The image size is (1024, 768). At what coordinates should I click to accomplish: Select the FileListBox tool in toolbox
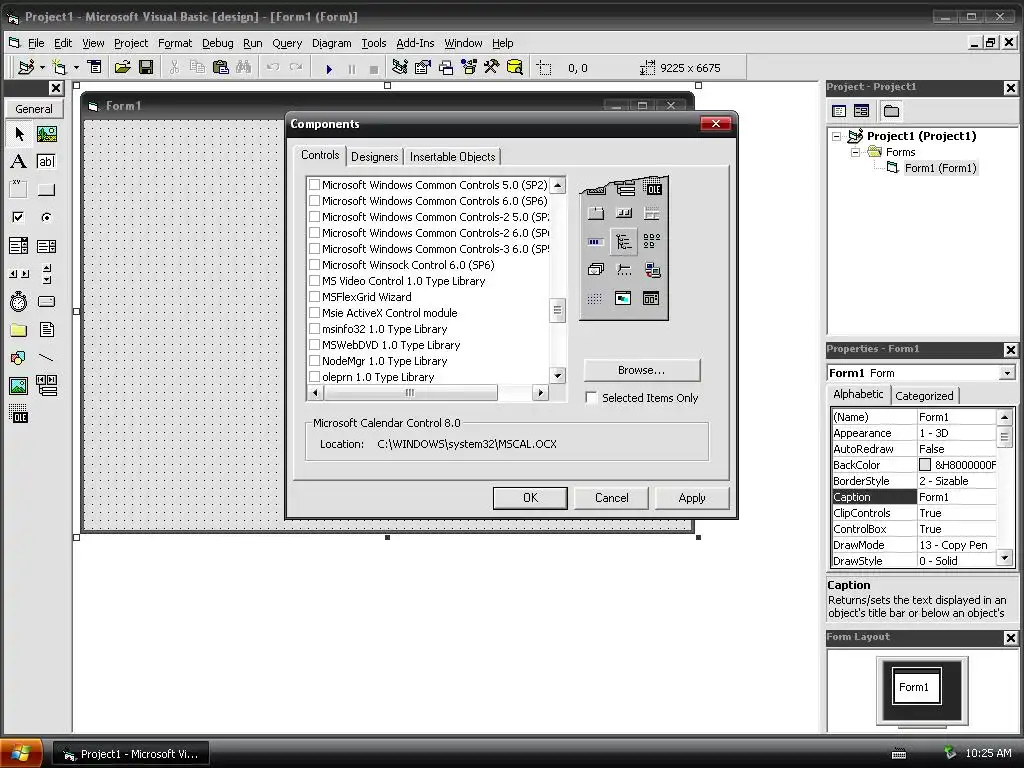[46, 330]
